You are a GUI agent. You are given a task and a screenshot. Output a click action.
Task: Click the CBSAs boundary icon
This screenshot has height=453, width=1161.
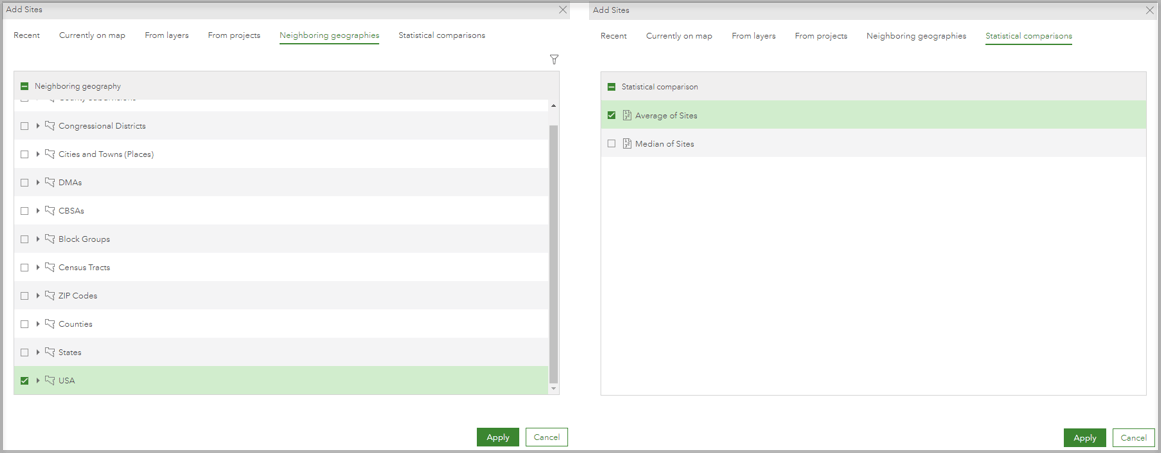pyautogui.click(x=50, y=210)
